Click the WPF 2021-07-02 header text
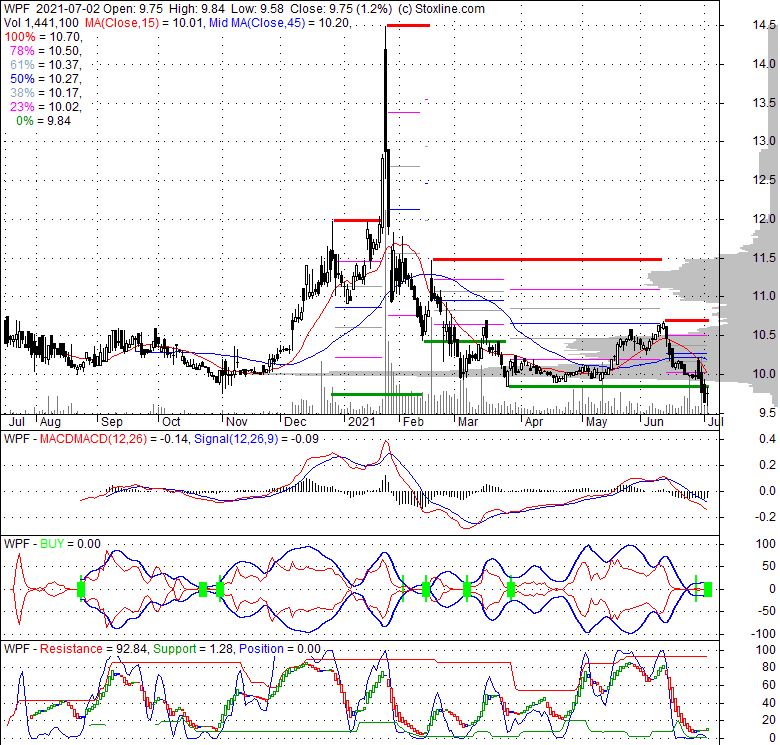Image resolution: width=780 pixels, height=745 pixels. click(52, 9)
